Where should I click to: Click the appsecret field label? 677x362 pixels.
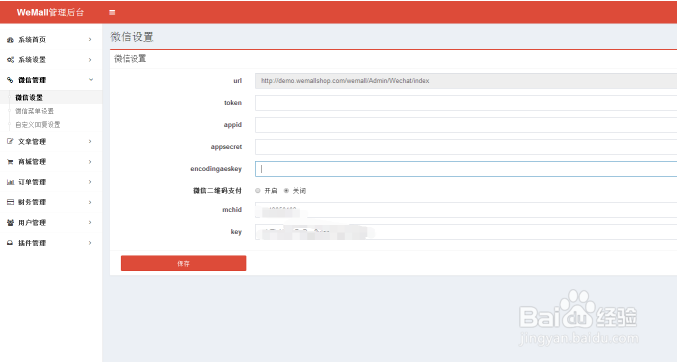226,147
